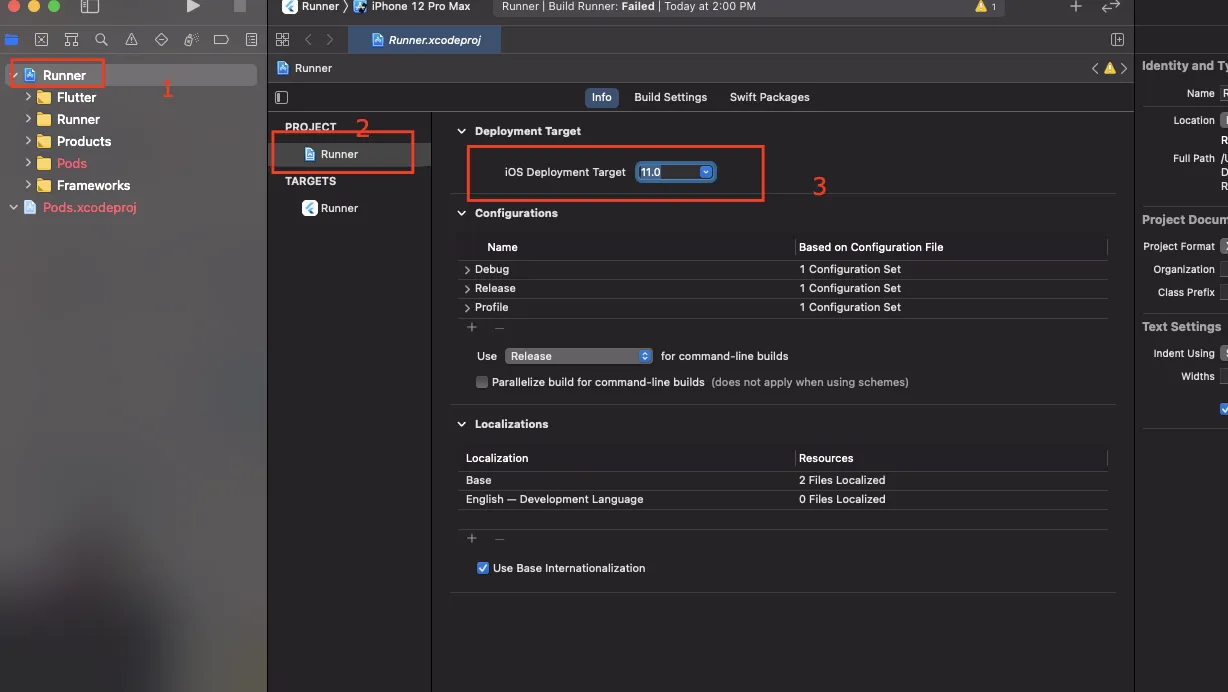The image size is (1228, 692).
Task: Add a localization with plus button
Action: pyautogui.click(x=472, y=538)
